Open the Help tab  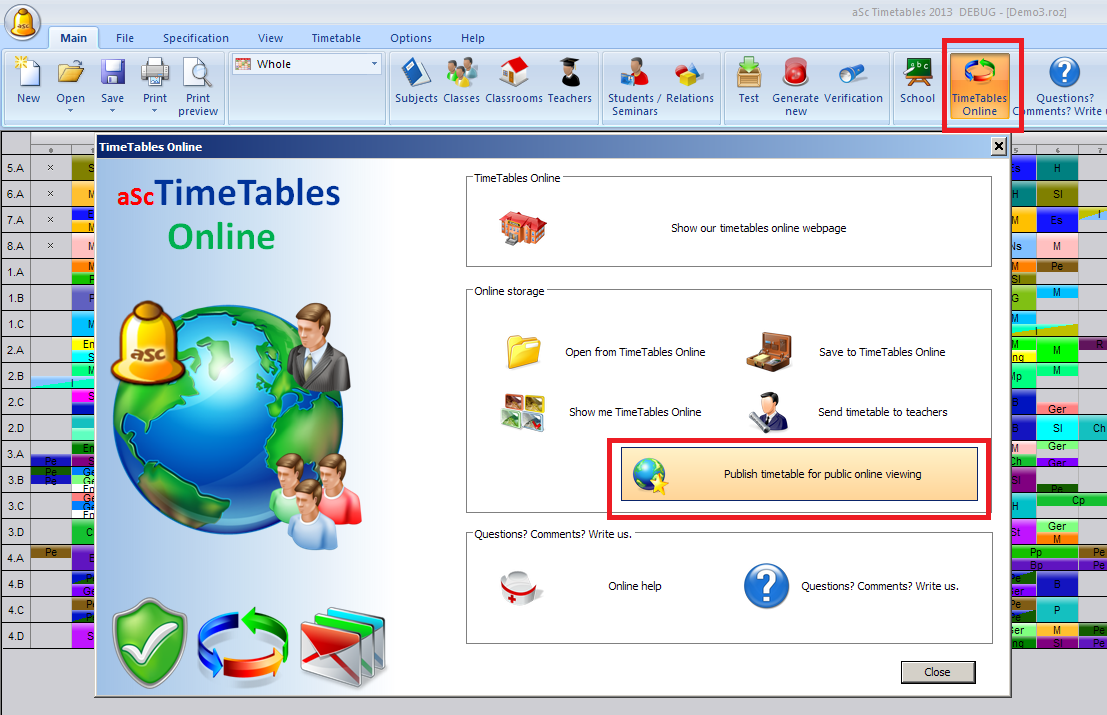point(473,38)
